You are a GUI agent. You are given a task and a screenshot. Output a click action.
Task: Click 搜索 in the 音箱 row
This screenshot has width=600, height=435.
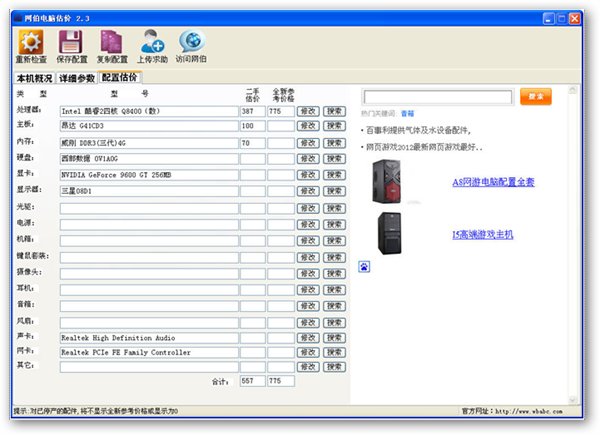coord(334,306)
